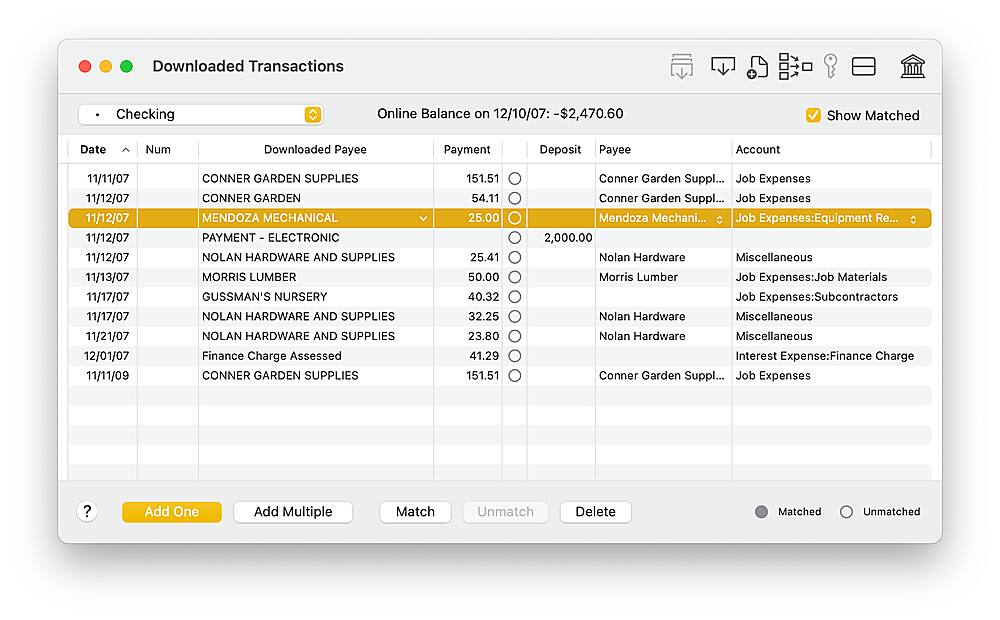Click the download-all stacked tray toolbar icon

pyautogui.click(x=681, y=67)
